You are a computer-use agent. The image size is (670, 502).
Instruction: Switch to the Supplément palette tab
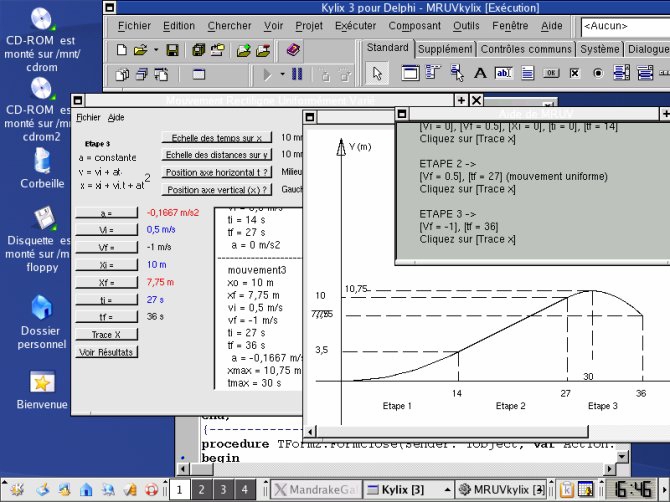(445, 49)
